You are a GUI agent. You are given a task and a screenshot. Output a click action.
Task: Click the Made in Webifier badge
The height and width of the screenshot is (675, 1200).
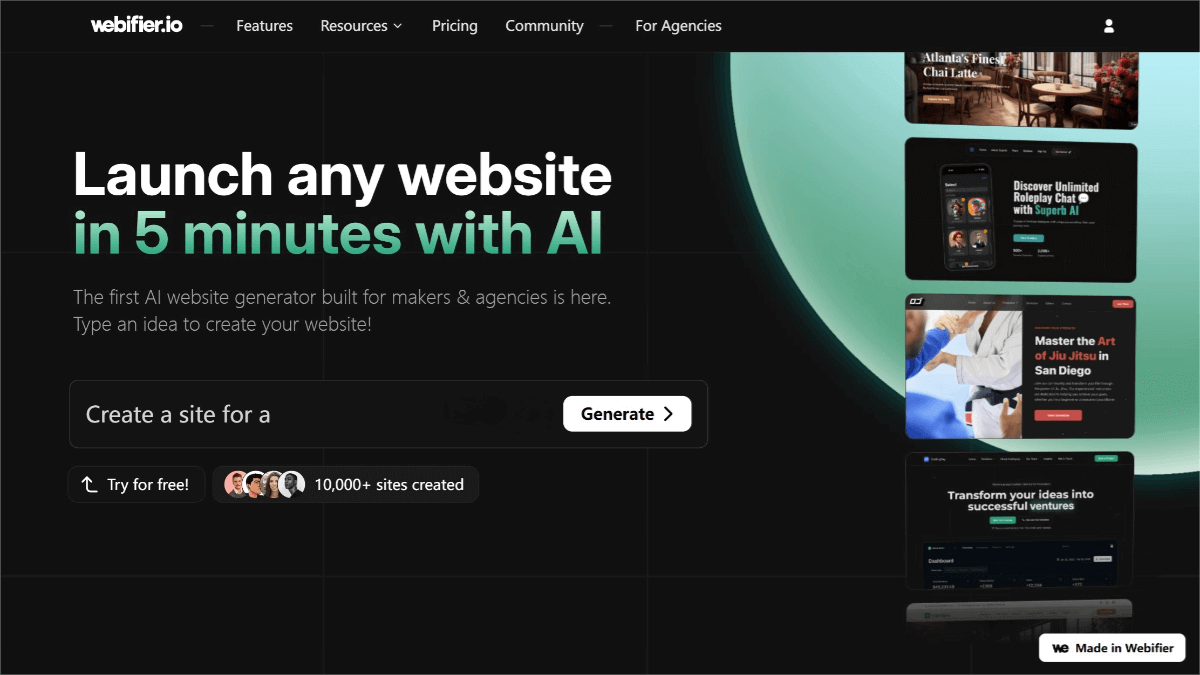pos(1112,648)
